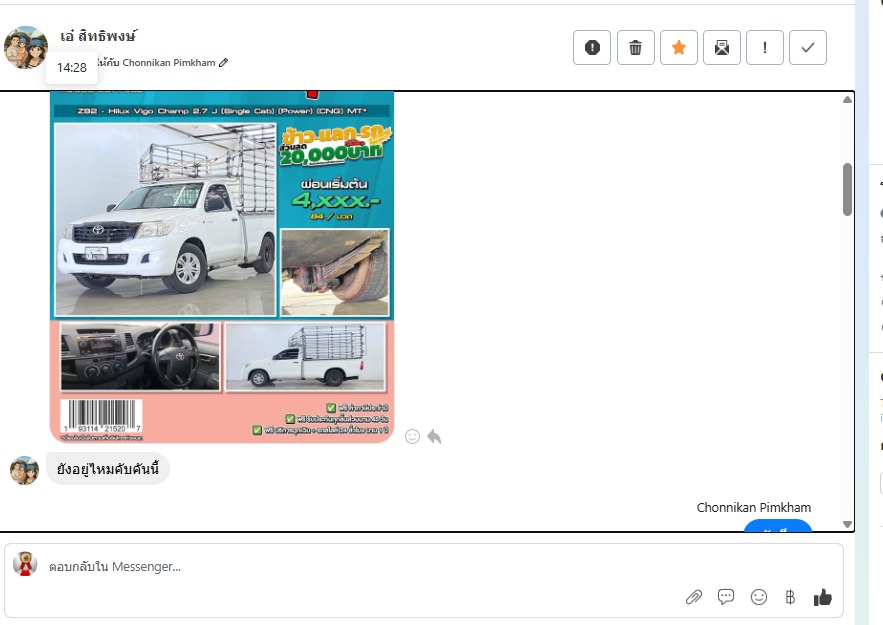Flag conversation with the exclamation mark button
Viewport: 883px width, 625px height.
pyautogui.click(x=765, y=48)
